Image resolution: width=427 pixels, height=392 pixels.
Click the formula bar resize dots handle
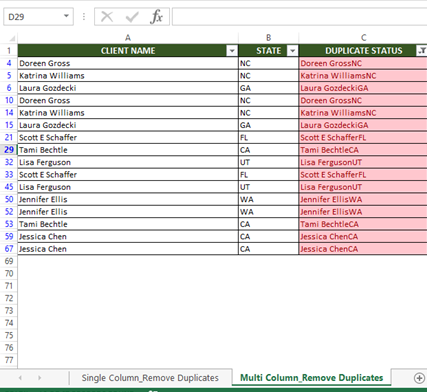tap(84, 17)
